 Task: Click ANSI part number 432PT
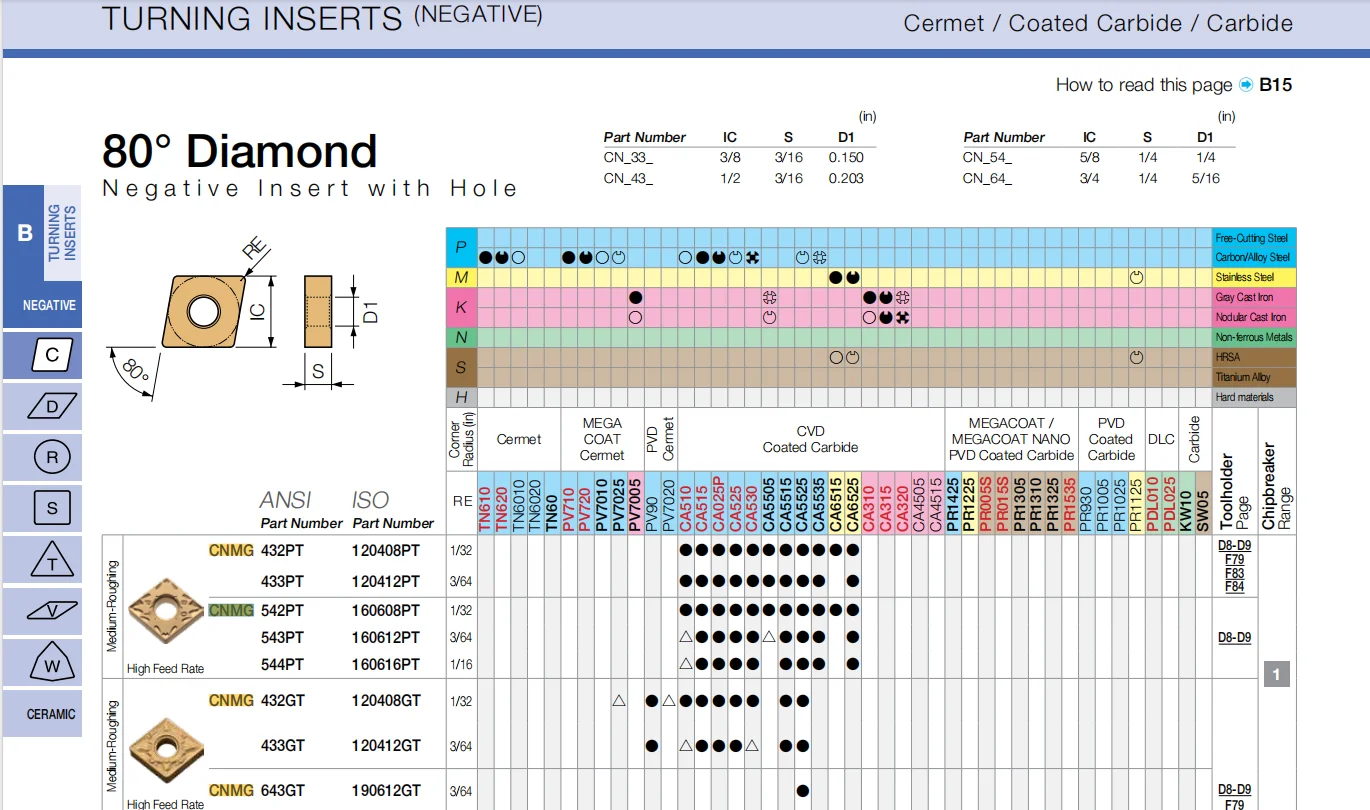click(282, 550)
